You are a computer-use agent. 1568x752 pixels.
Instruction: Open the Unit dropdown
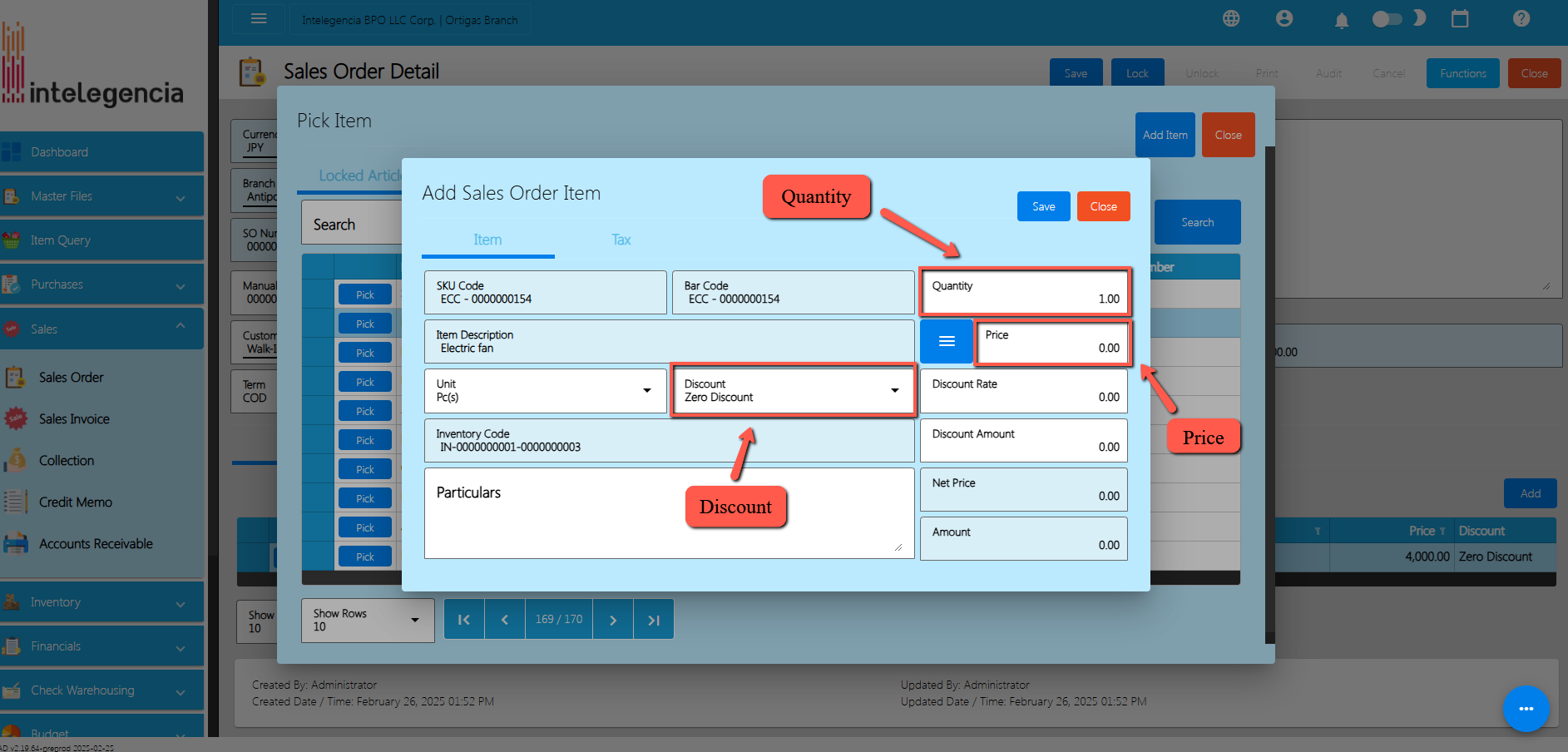(x=545, y=390)
